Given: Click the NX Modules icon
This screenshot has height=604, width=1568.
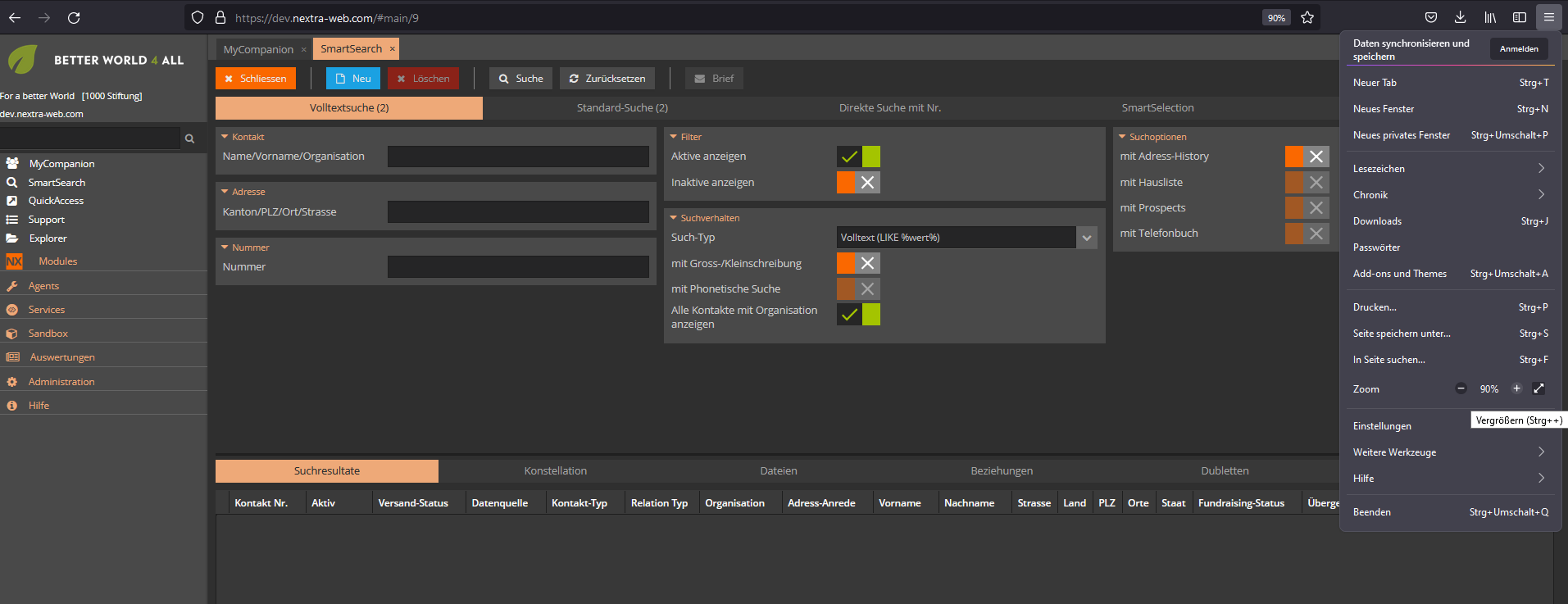Looking at the screenshot, I should [14, 261].
